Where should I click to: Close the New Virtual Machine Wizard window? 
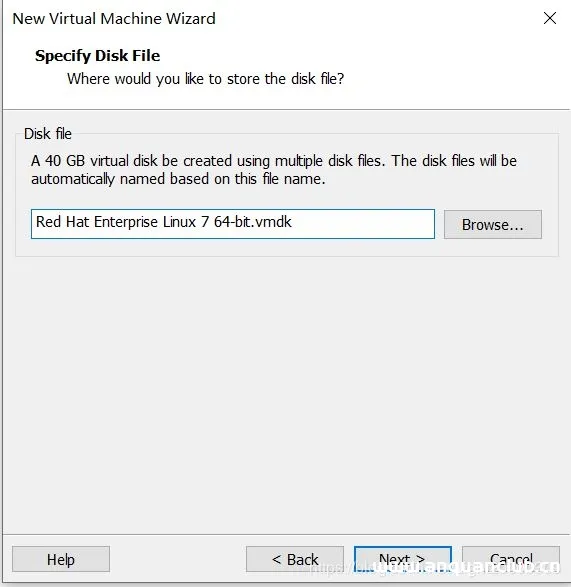[x=550, y=18]
